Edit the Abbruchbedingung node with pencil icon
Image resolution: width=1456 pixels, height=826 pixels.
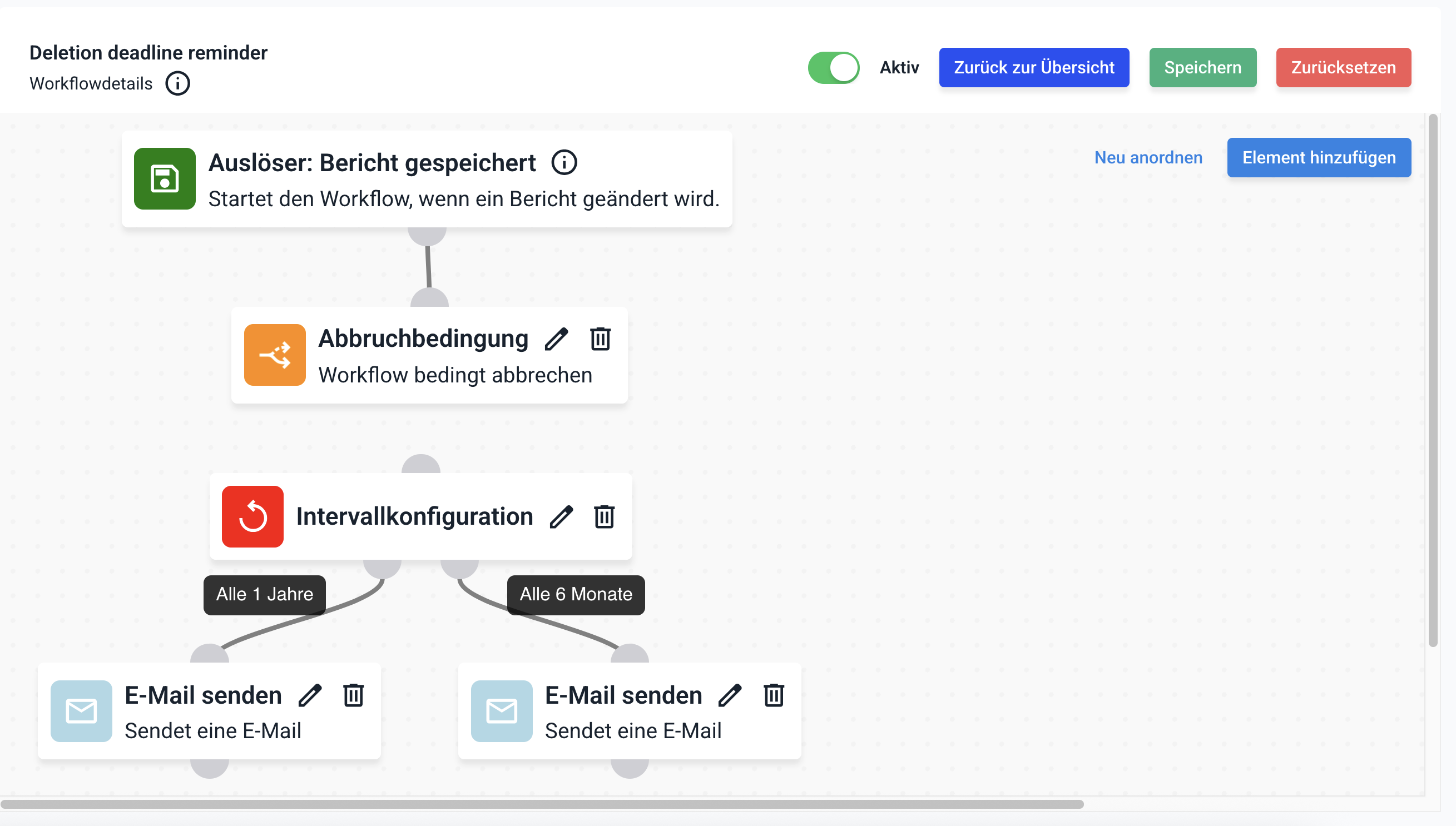[556, 339]
